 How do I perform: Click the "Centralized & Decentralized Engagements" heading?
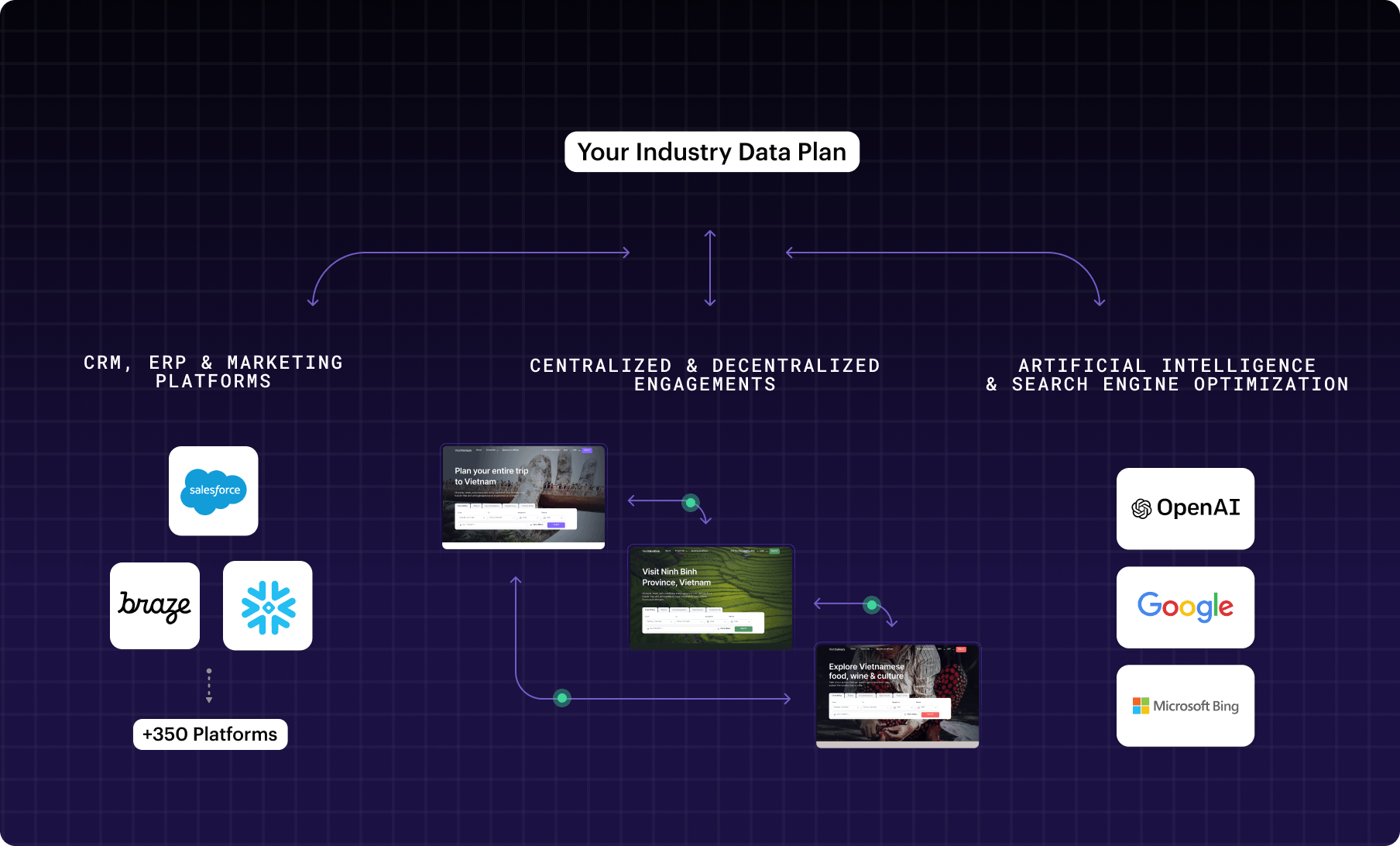(705, 375)
